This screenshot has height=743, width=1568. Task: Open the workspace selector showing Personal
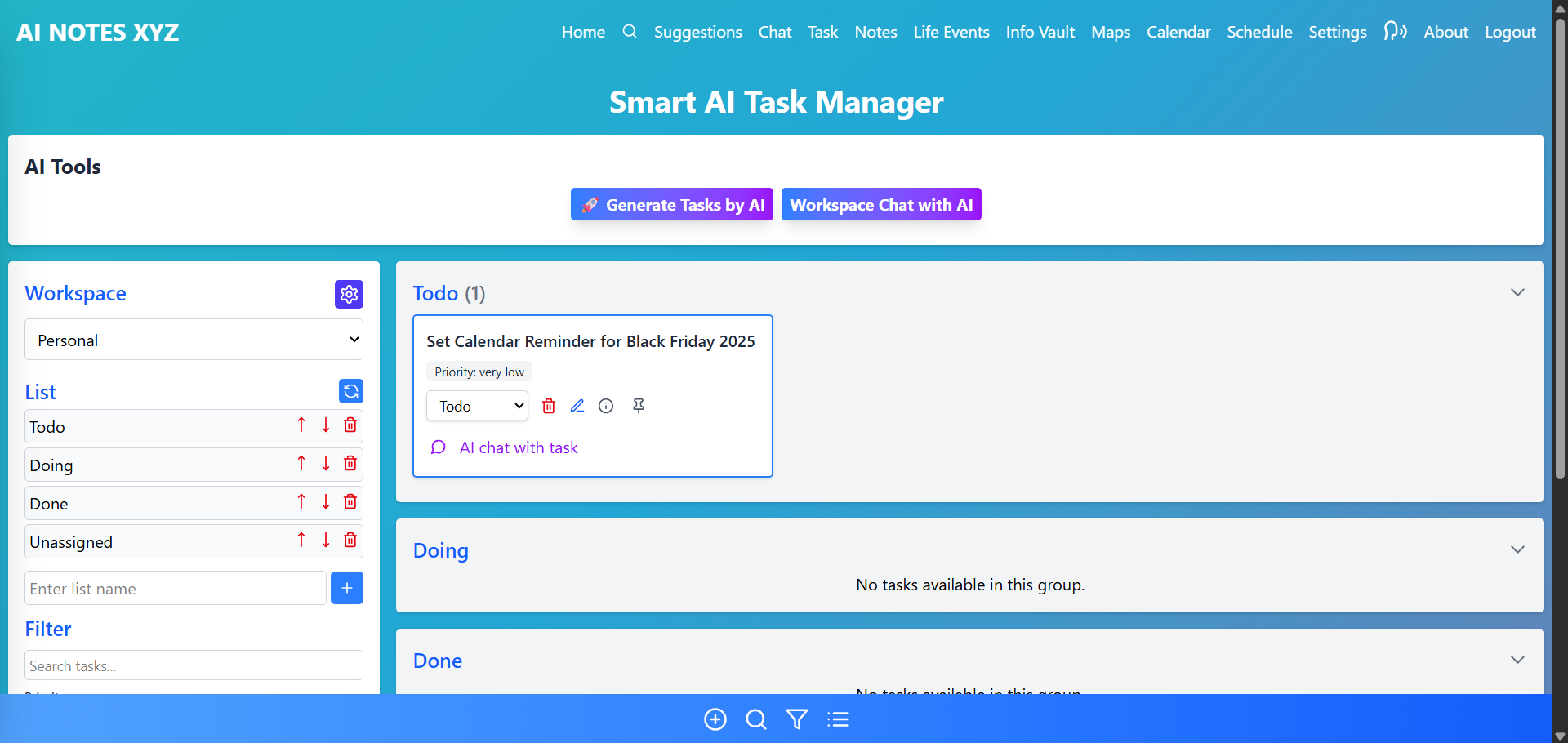pyautogui.click(x=194, y=340)
